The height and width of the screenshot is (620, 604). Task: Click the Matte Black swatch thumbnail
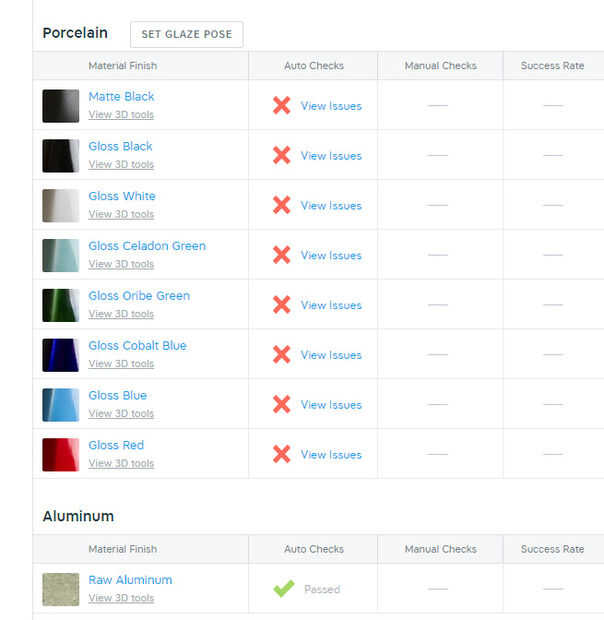pyautogui.click(x=61, y=106)
